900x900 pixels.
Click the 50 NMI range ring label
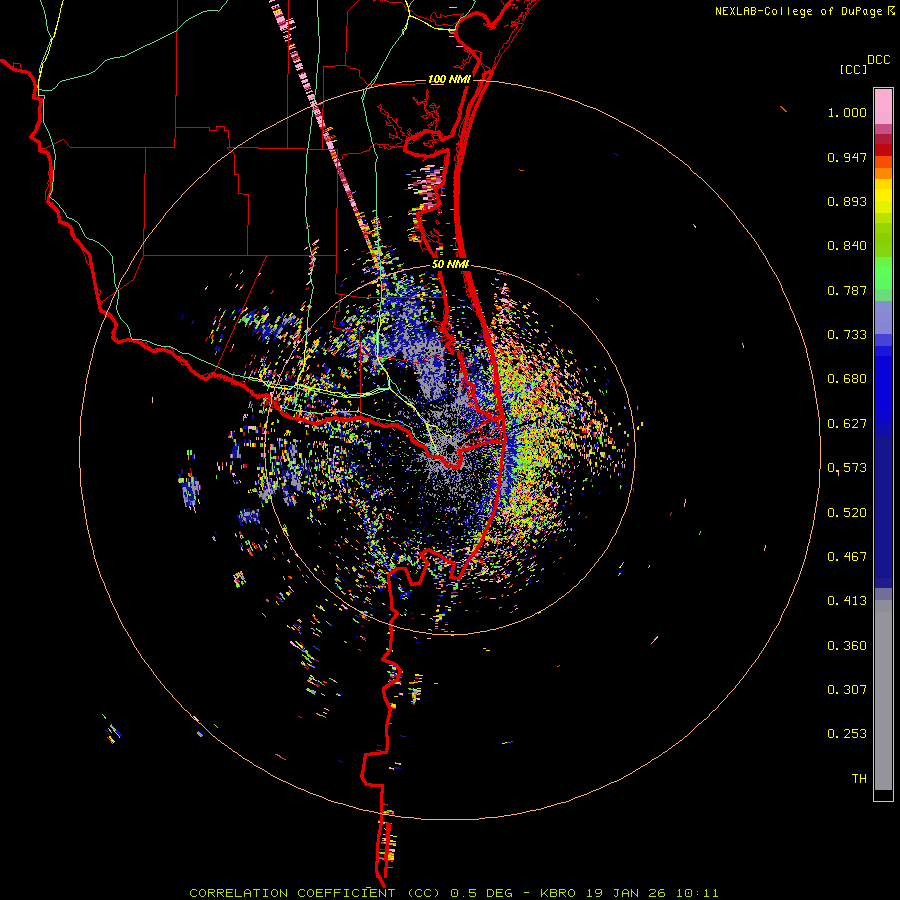point(450,265)
